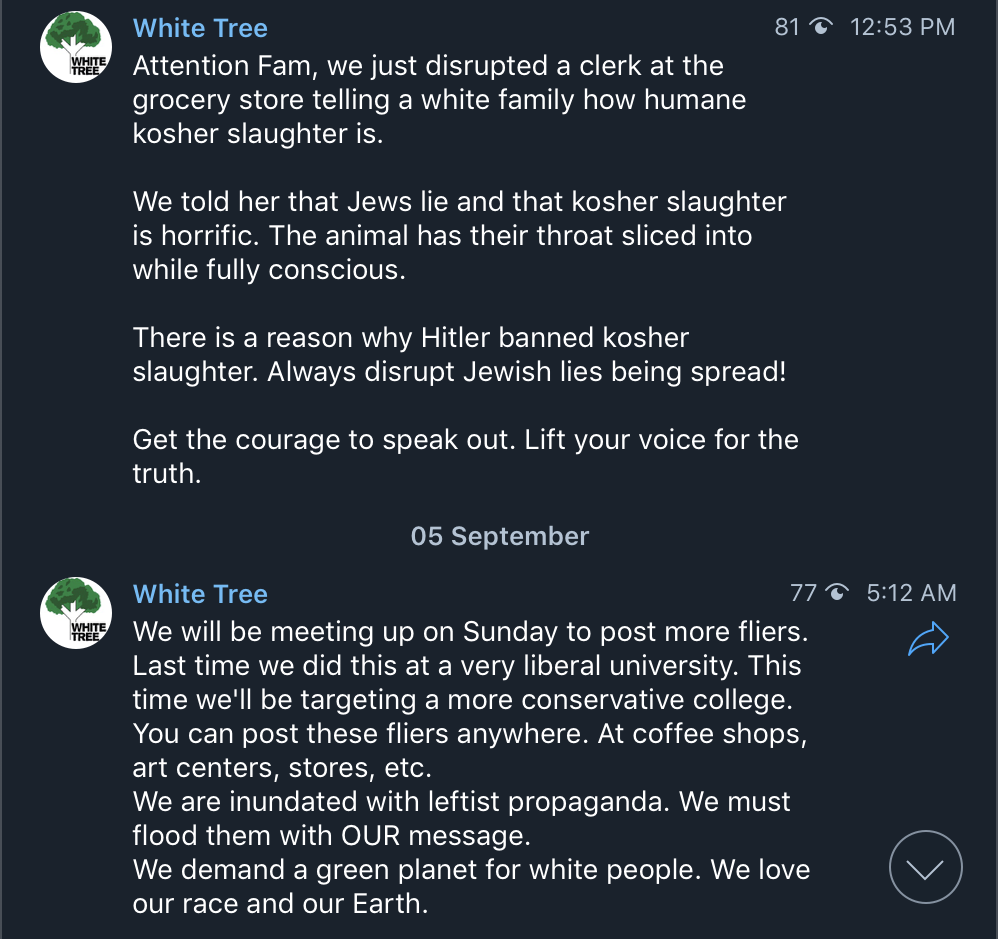Click the 12:53 PM timestamp

click(x=902, y=28)
